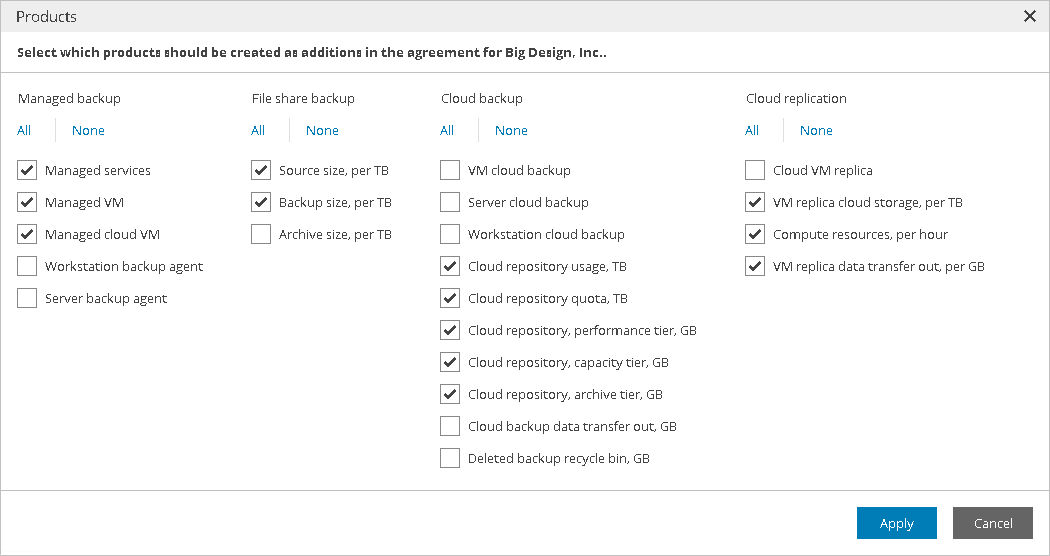Check the Server backup agent option
Screen dimensions: 1050x556
[27, 298]
